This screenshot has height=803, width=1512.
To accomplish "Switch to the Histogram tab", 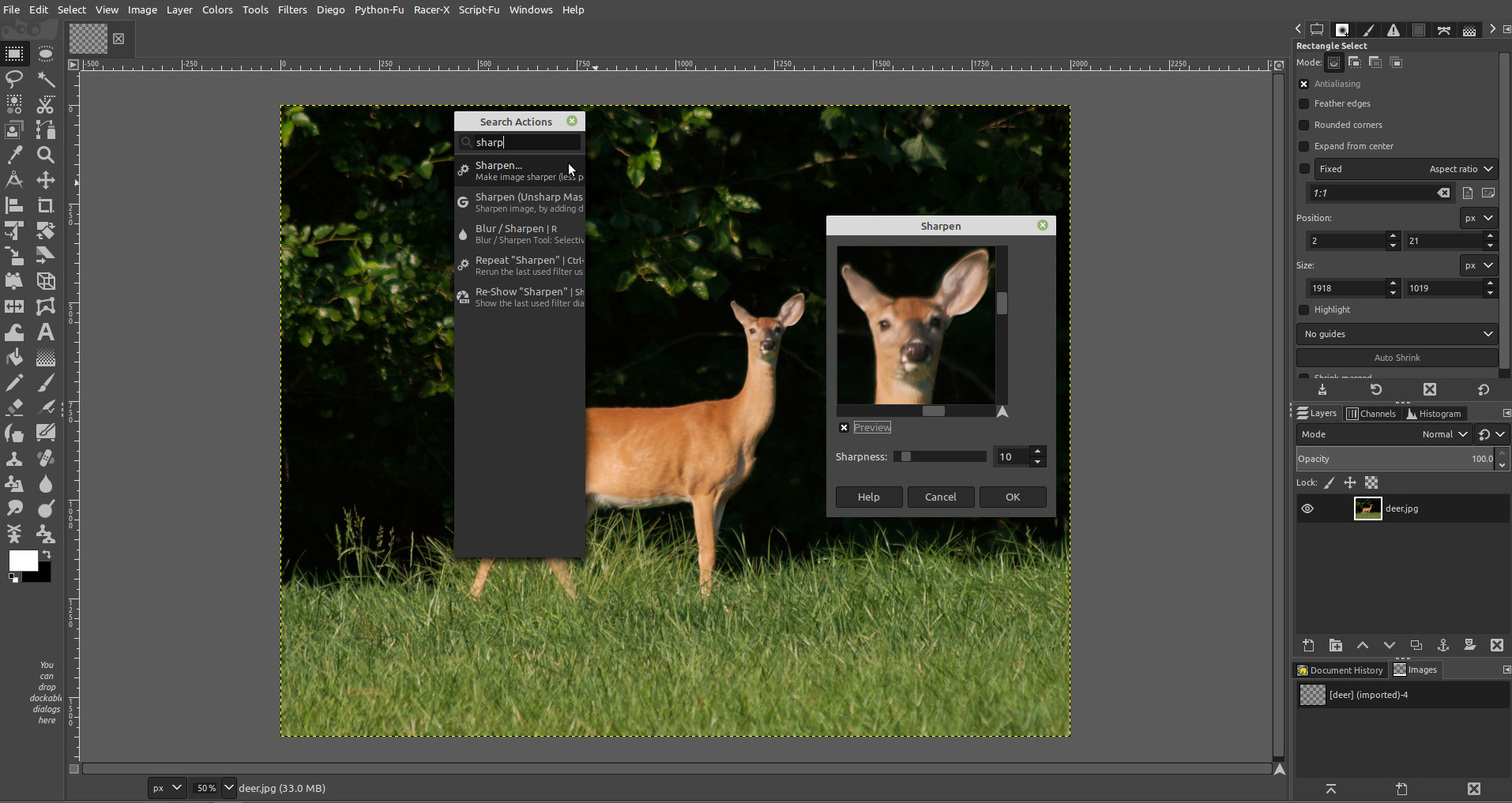I will point(1434,413).
